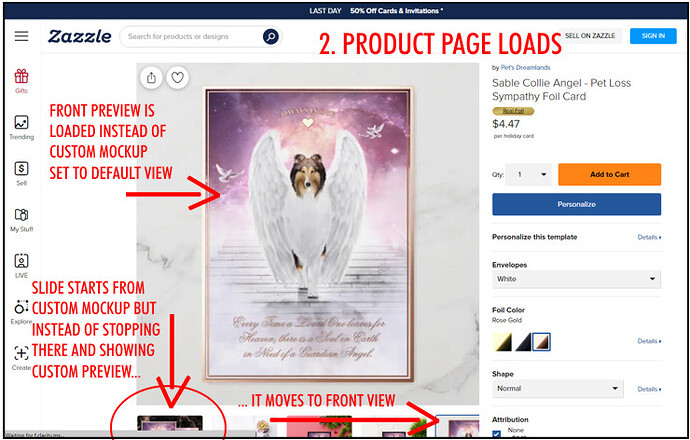Open Create in the sidebar
This screenshot has width=690, height=440.
tap(21, 358)
